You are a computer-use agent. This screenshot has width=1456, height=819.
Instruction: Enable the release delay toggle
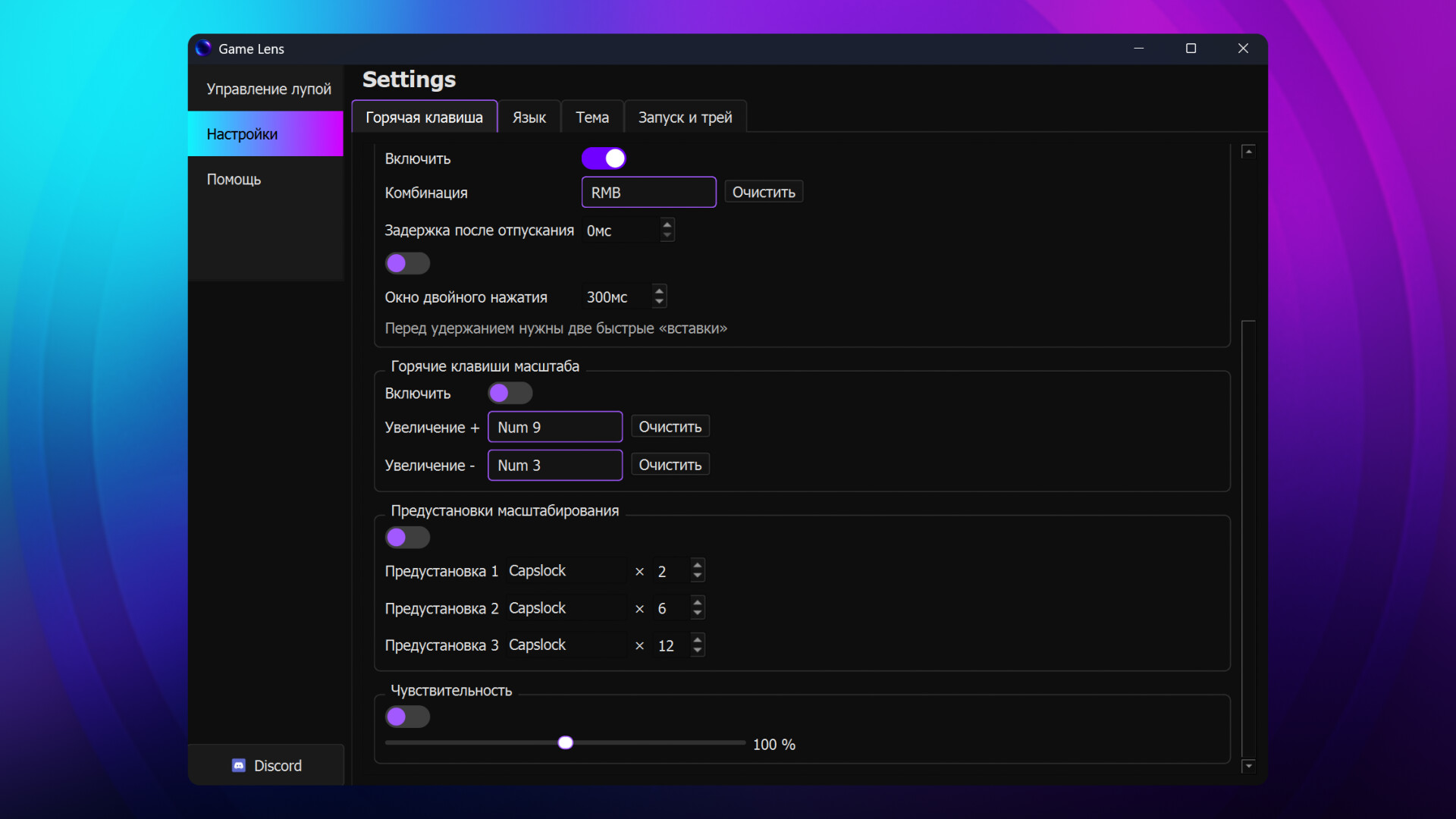tap(407, 262)
